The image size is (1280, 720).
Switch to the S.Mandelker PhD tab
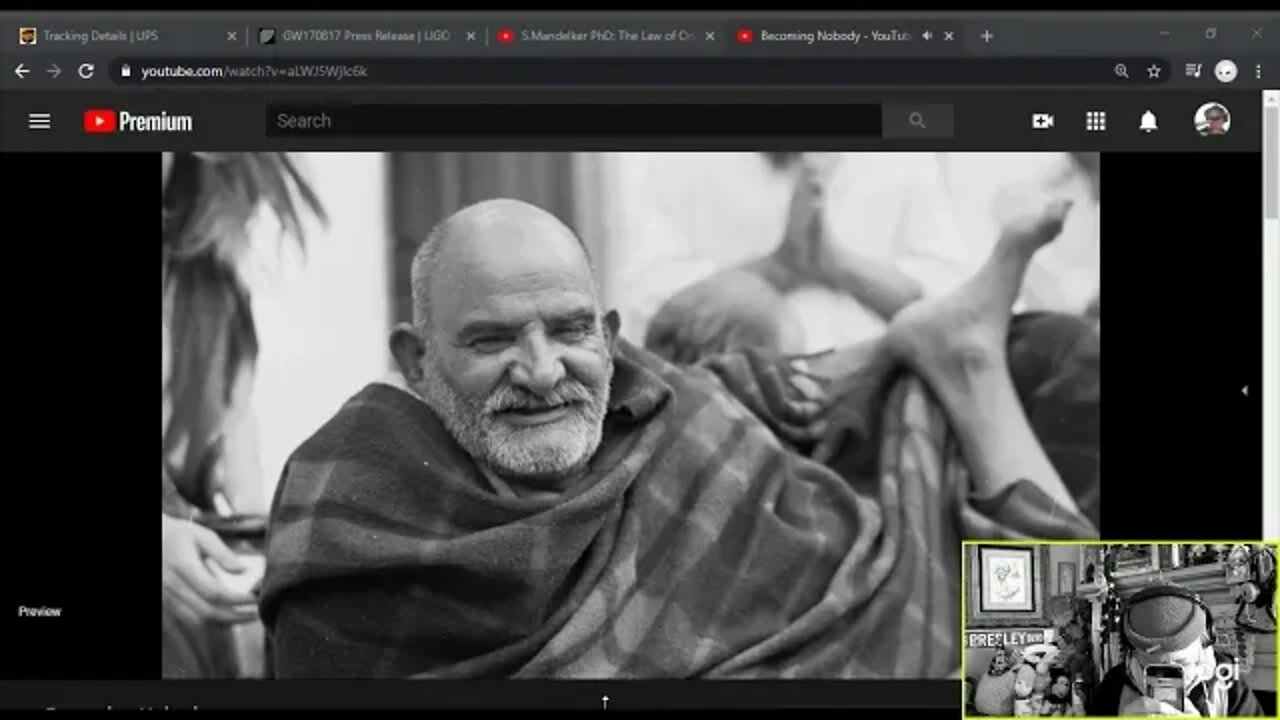tap(605, 36)
